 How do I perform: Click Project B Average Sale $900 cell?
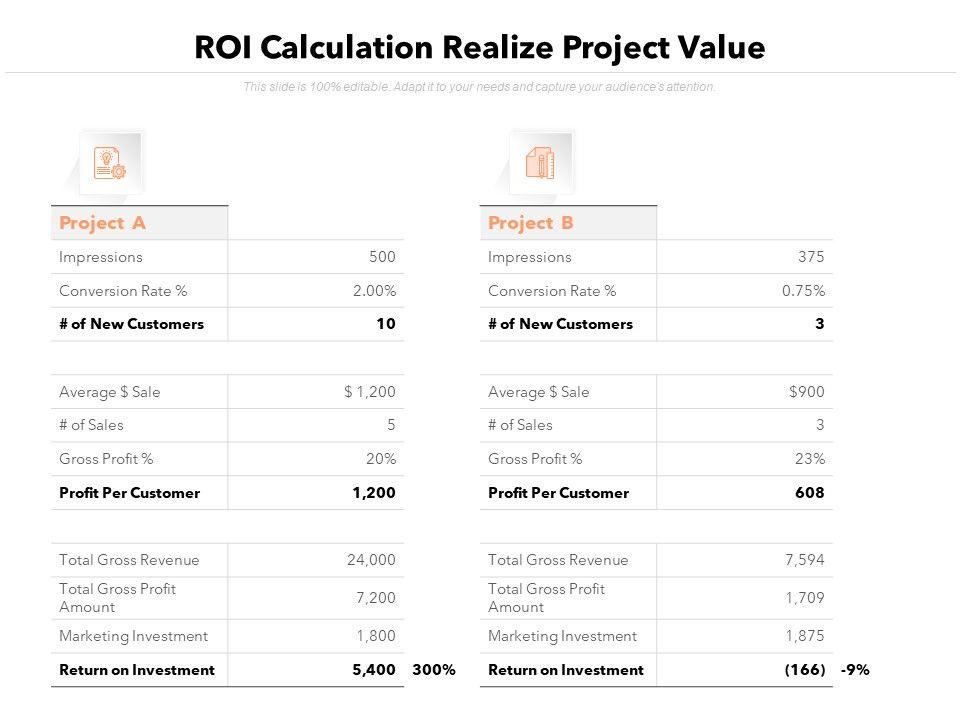806,392
